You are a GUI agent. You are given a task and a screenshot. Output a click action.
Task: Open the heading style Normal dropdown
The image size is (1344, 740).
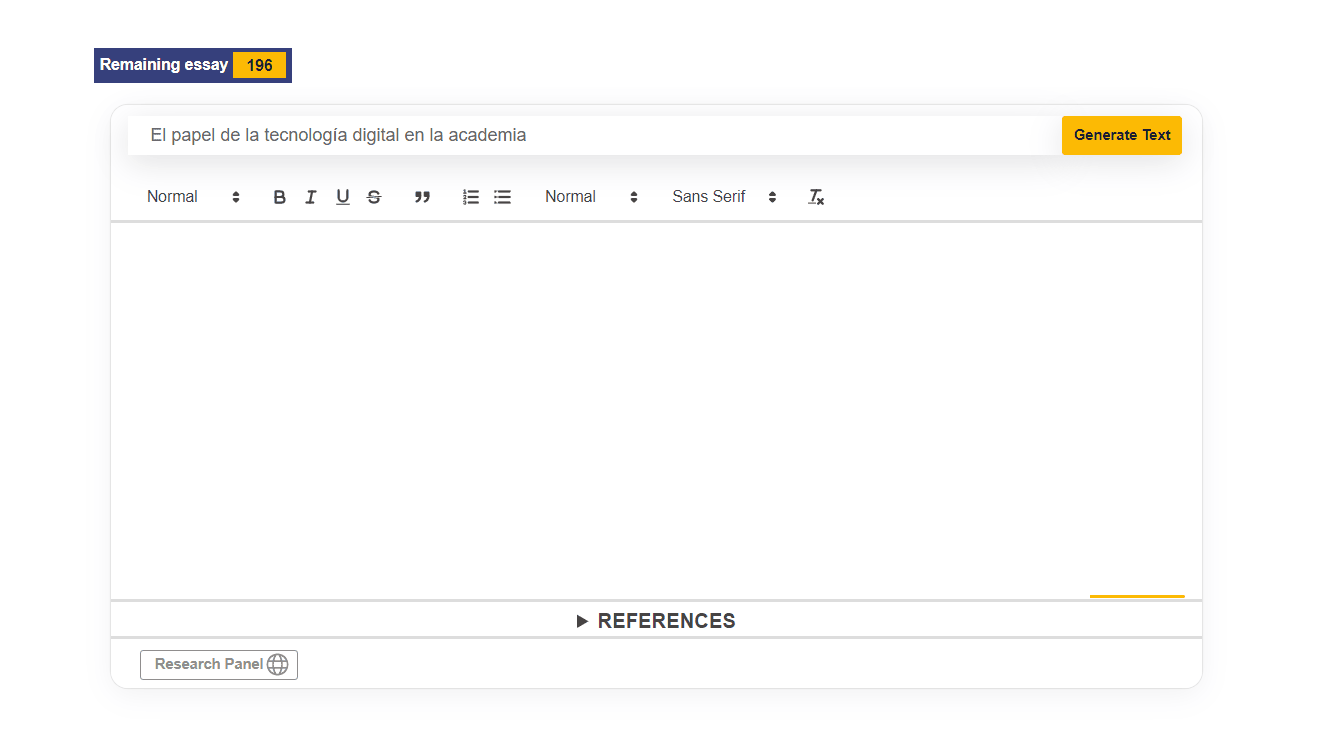click(193, 197)
